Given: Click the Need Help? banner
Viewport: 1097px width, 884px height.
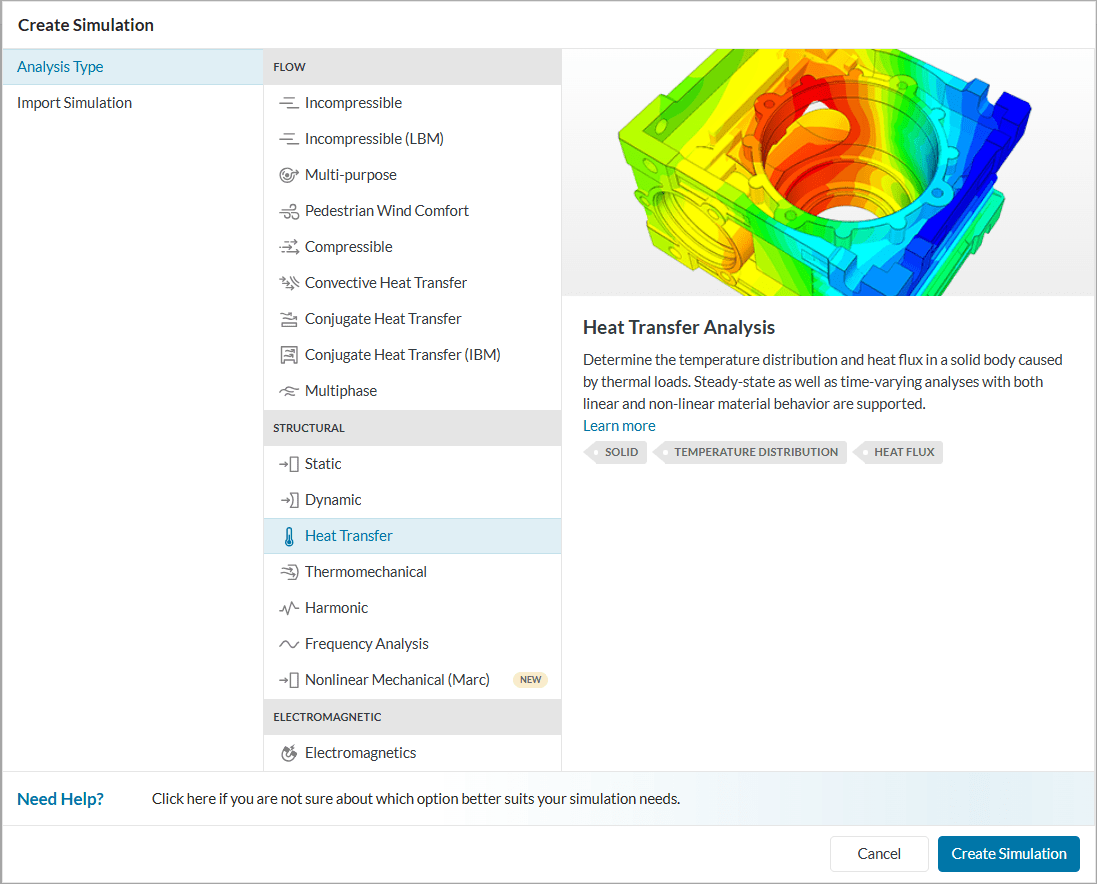Looking at the screenshot, I should 60,799.
